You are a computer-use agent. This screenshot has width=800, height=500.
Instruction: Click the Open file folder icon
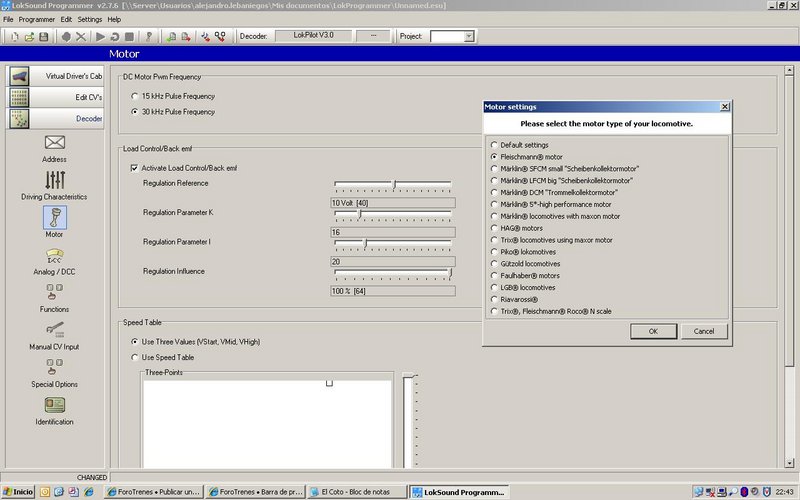coord(29,37)
